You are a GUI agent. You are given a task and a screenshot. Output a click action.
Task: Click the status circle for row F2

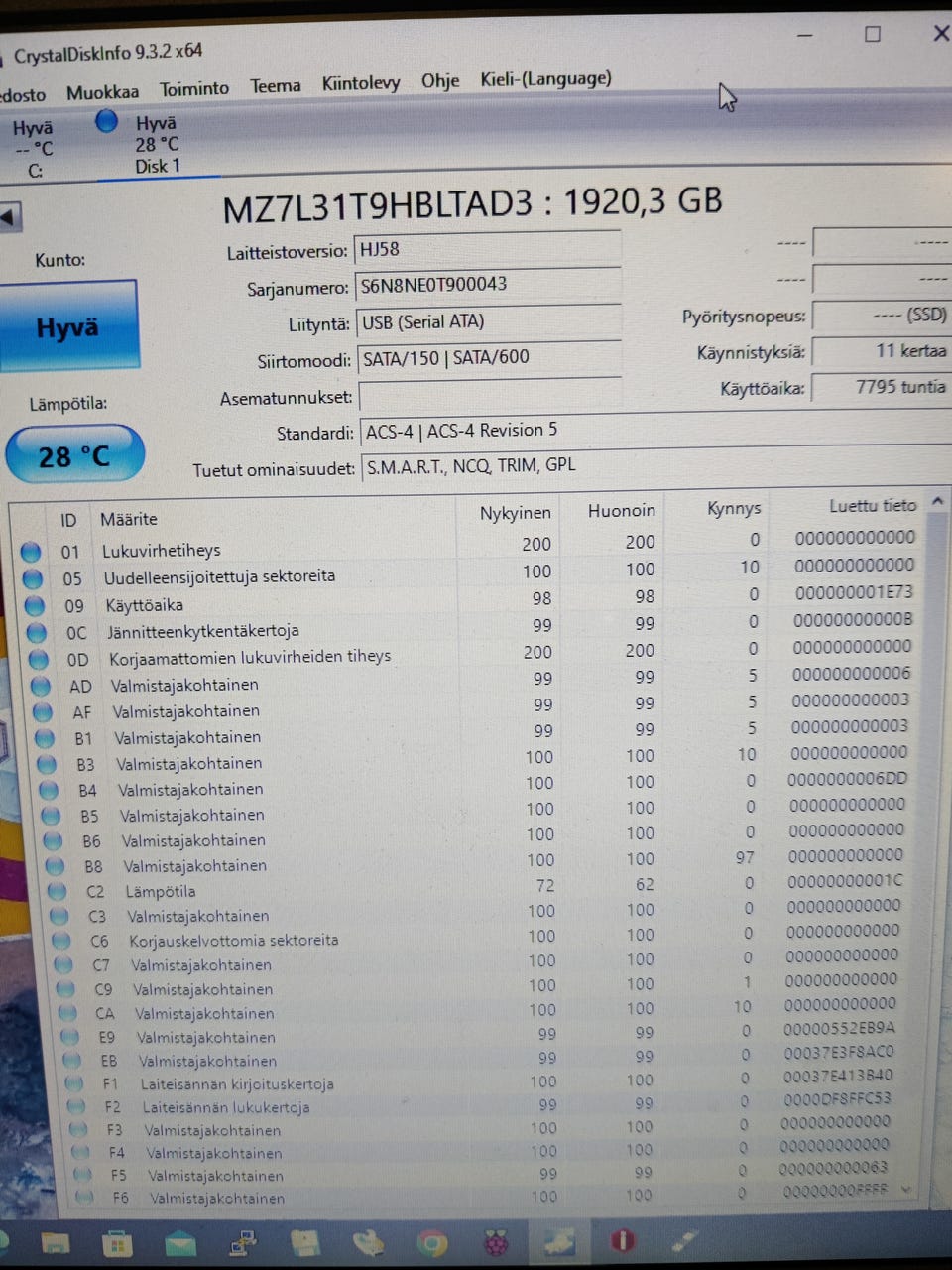(77, 1106)
